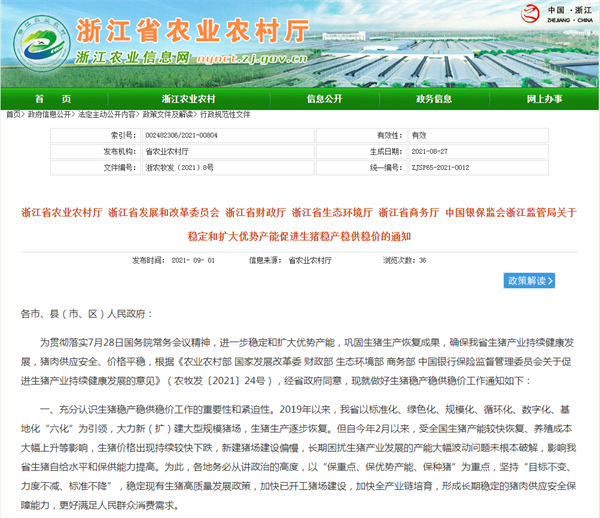600x518 pixels.
Task: Open the 浙江农业农村 navigation tab
Action: click(x=183, y=99)
